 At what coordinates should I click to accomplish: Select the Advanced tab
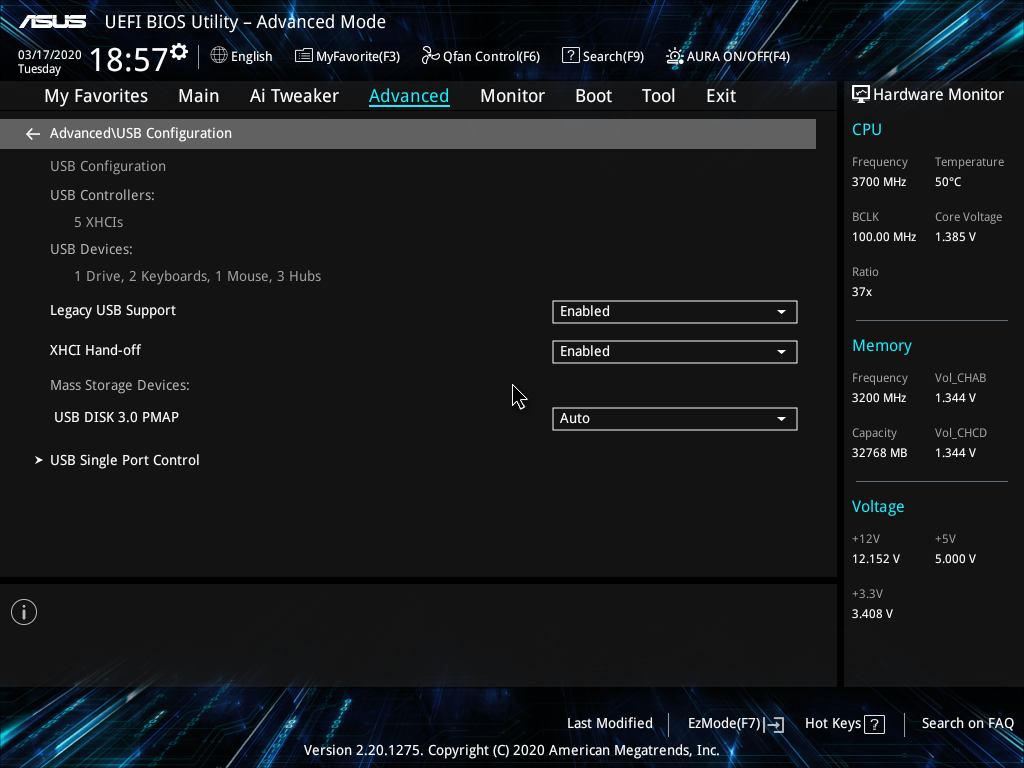[x=409, y=96]
